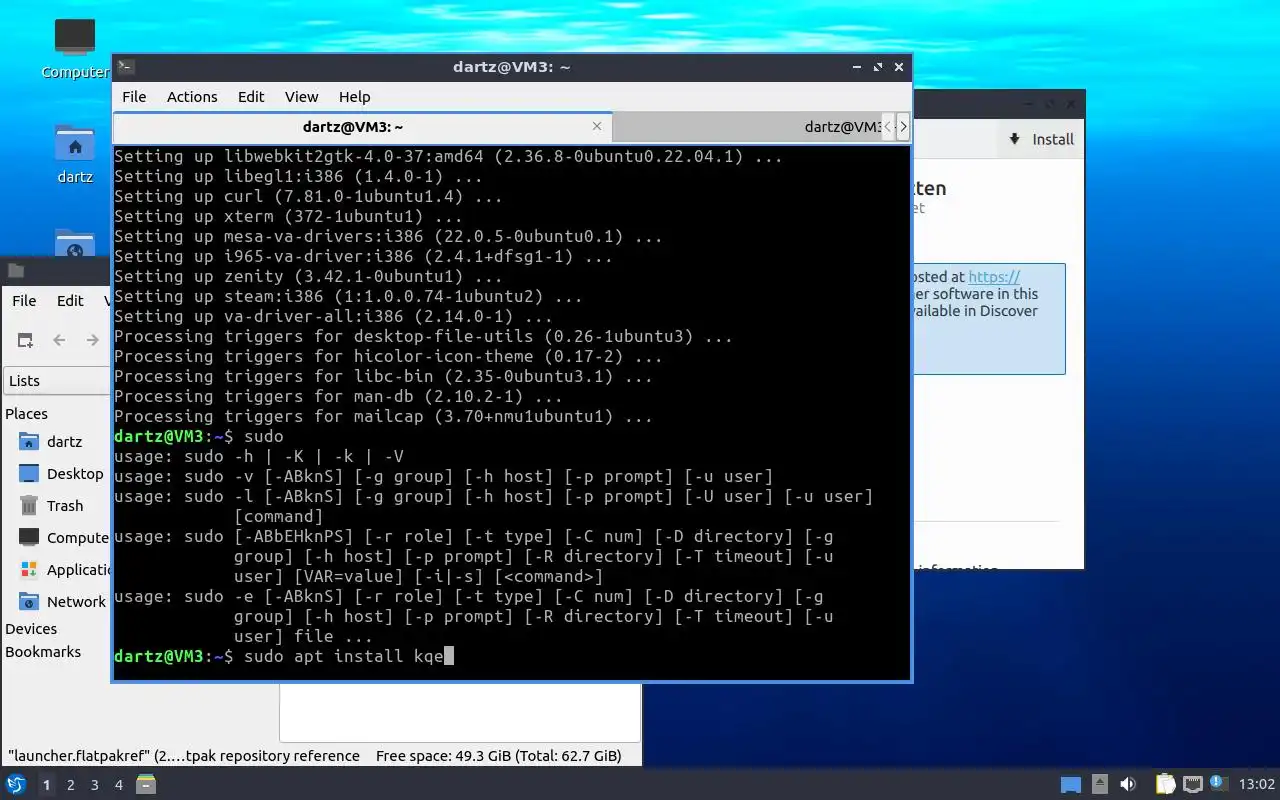Open the terminal View menu
This screenshot has width=1280, height=800.
tap(301, 97)
